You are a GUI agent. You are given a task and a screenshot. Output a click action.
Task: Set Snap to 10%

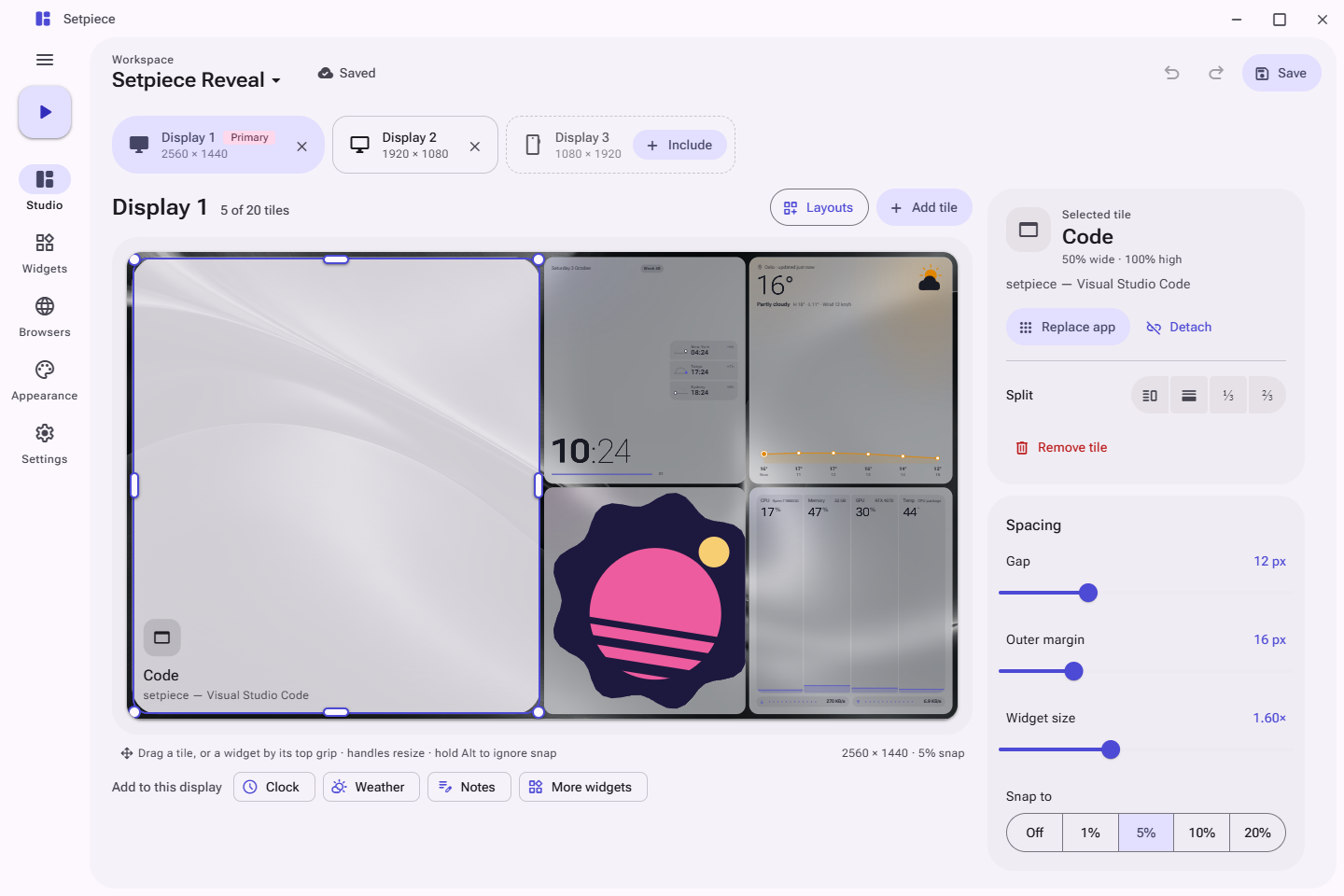coord(1202,833)
